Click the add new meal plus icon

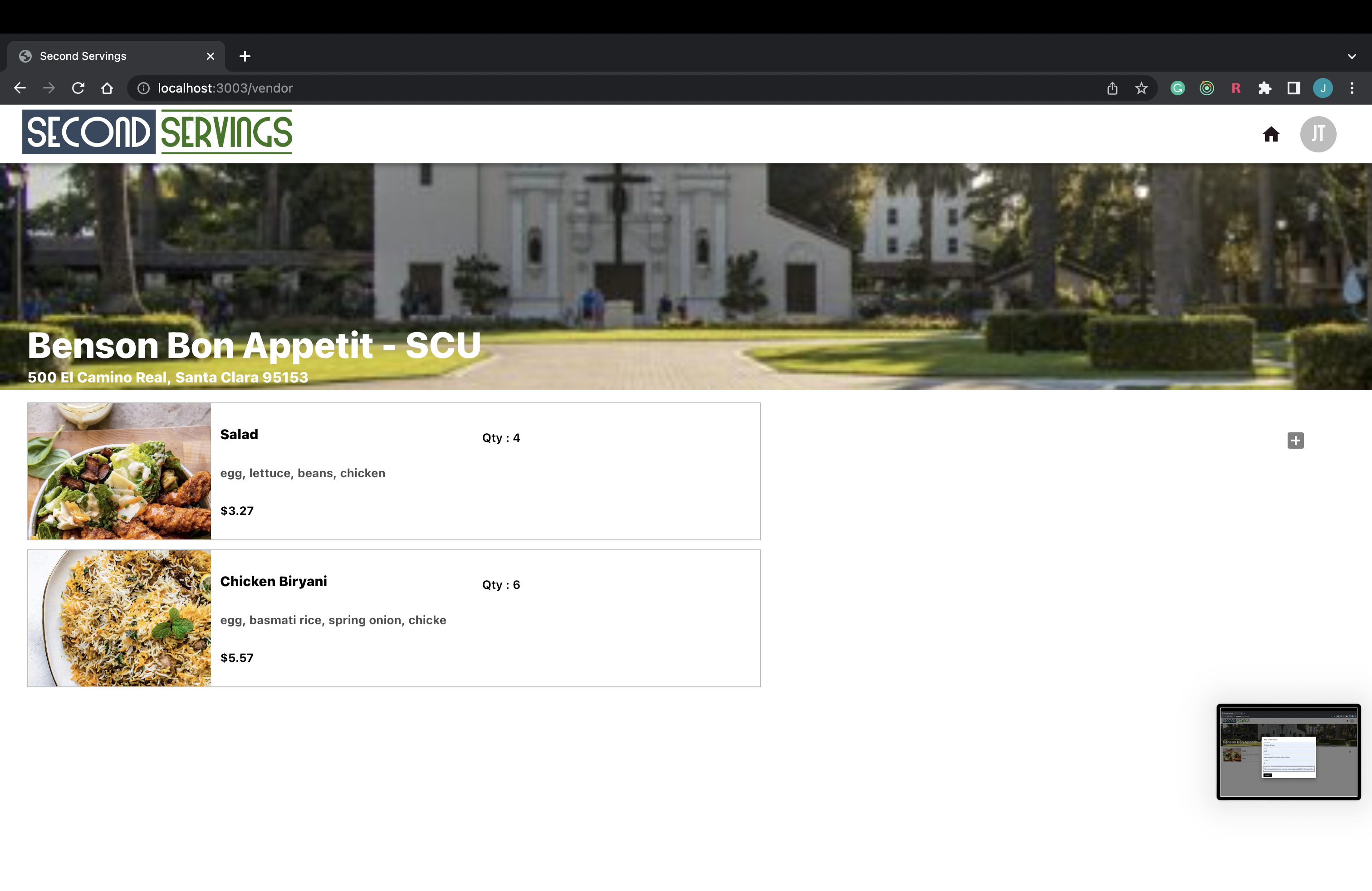pos(1295,441)
